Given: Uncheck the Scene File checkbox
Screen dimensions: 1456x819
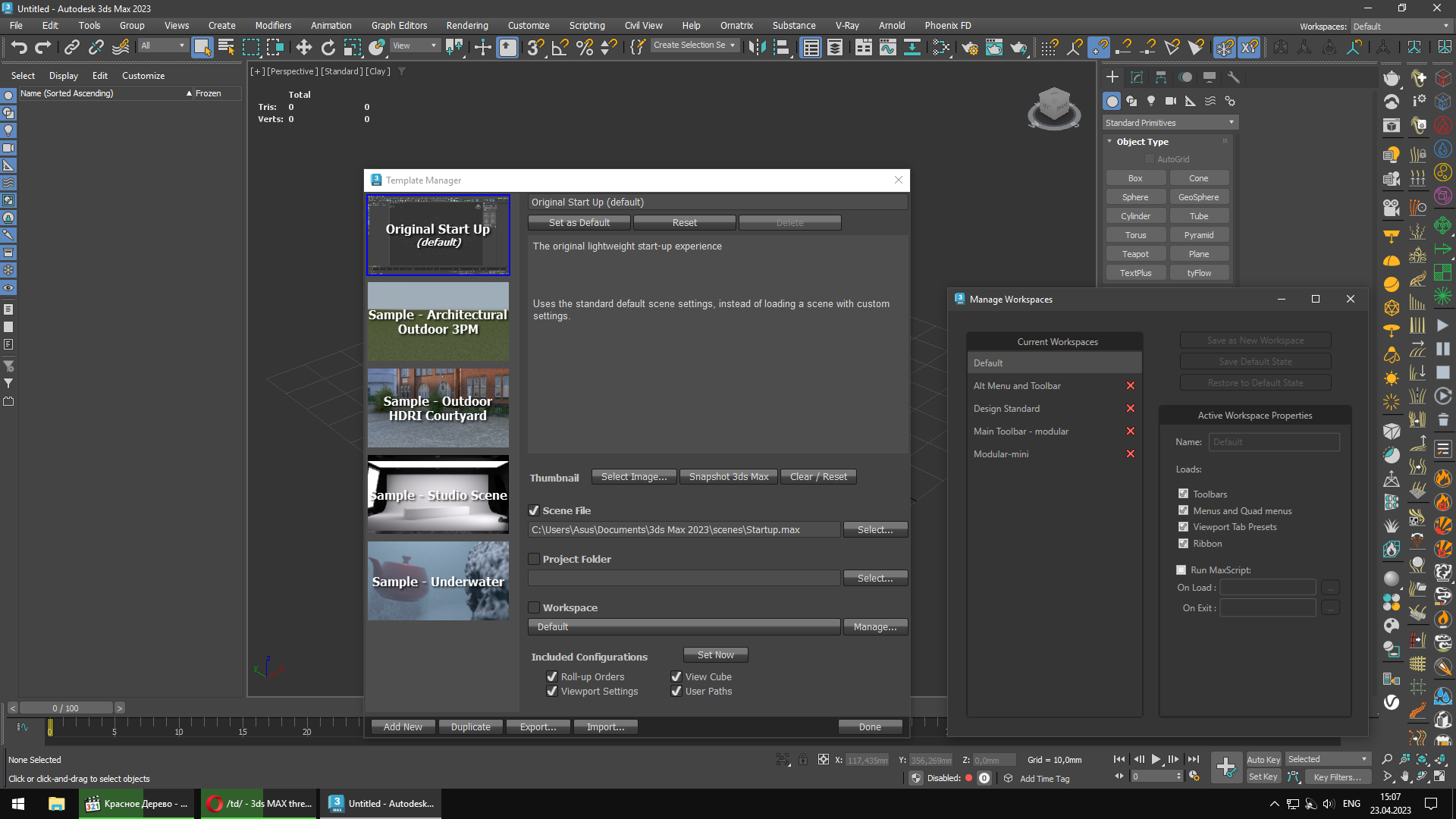Looking at the screenshot, I should tap(534, 510).
